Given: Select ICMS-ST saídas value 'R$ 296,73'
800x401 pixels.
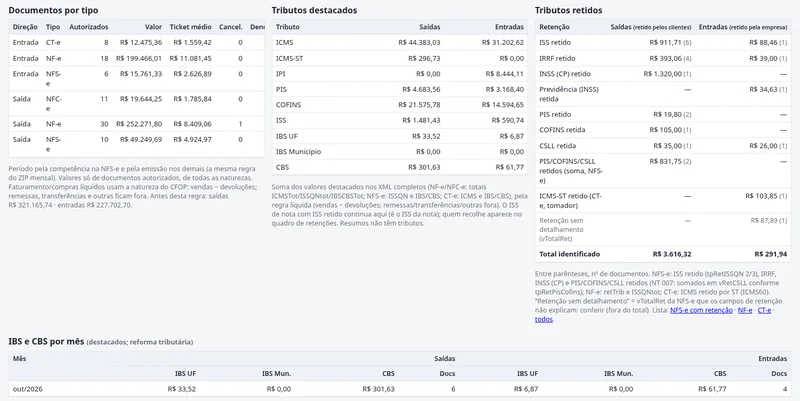Looking at the screenshot, I should (x=424, y=58).
